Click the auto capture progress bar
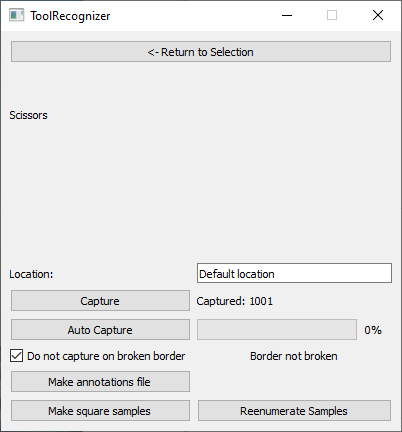The height and width of the screenshot is (432, 402). [x=277, y=330]
